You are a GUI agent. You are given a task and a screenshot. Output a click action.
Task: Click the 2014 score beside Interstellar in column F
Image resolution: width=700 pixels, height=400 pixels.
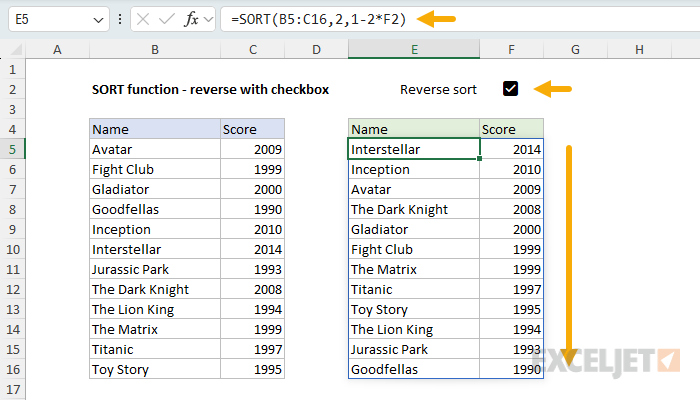[x=511, y=149]
